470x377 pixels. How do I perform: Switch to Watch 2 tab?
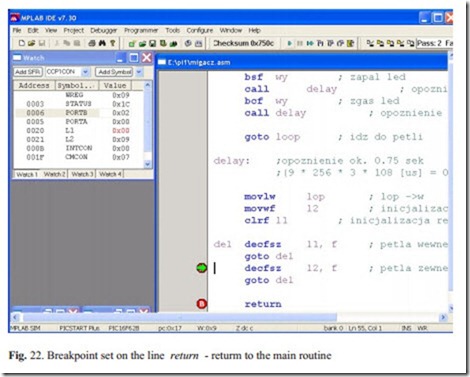click(55, 174)
